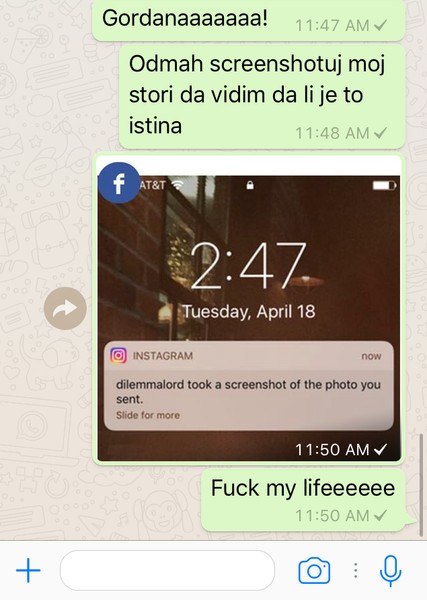
Task: Tap the plus attachment icon
Action: click(28, 570)
